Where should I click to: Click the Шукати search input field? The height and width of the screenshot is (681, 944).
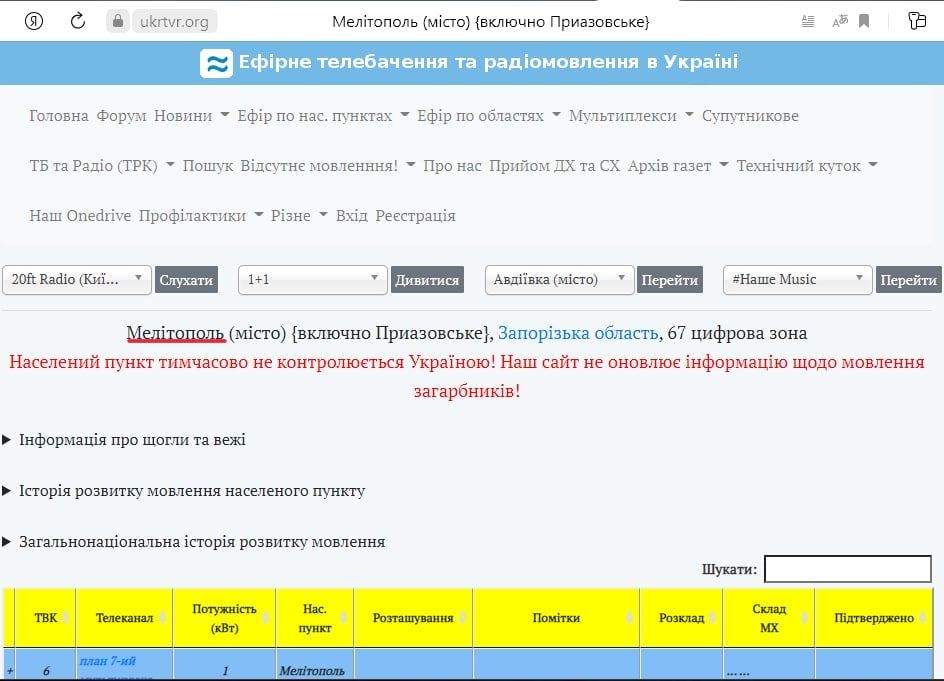[848, 569]
